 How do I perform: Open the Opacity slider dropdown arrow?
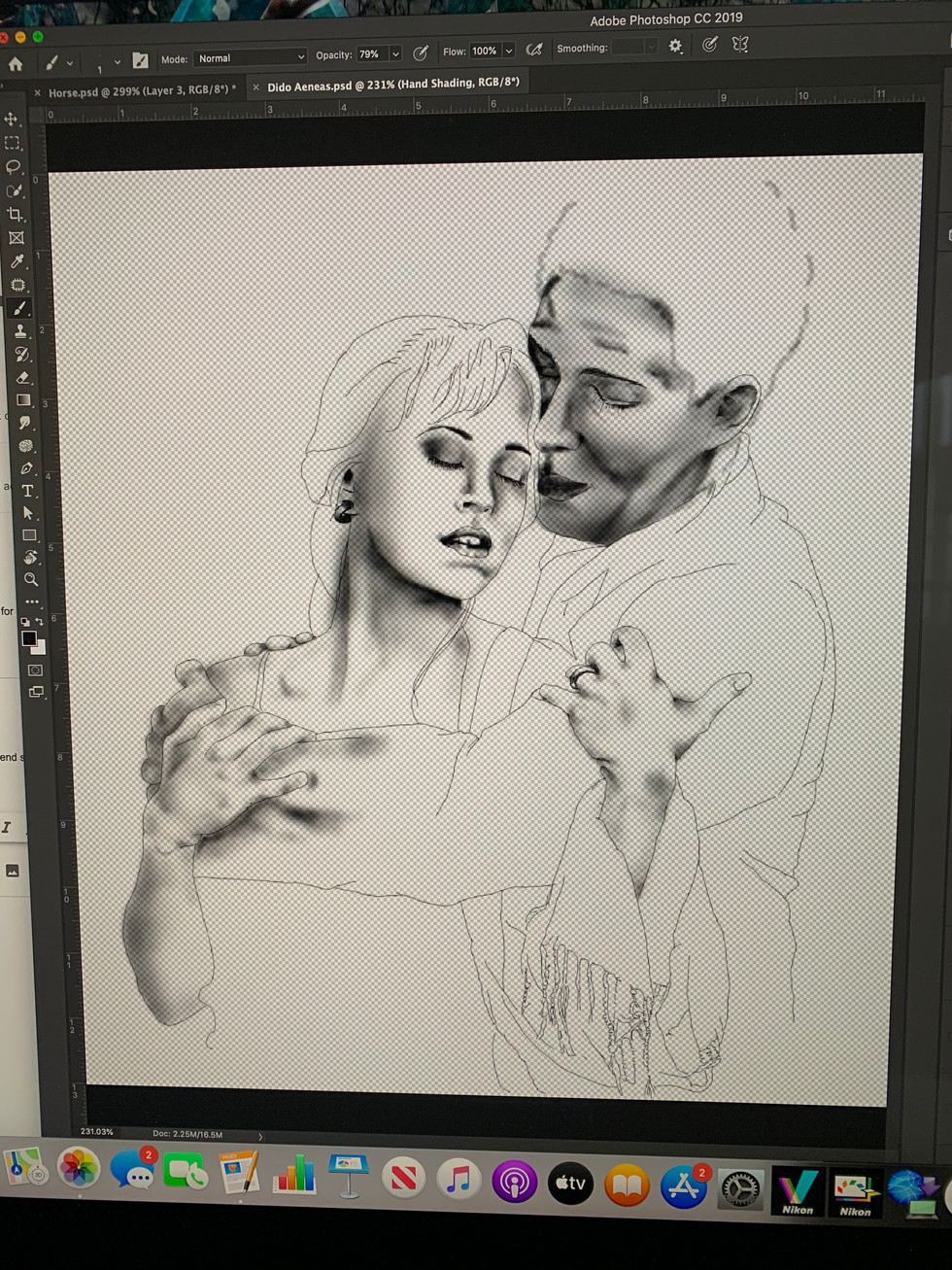(395, 53)
